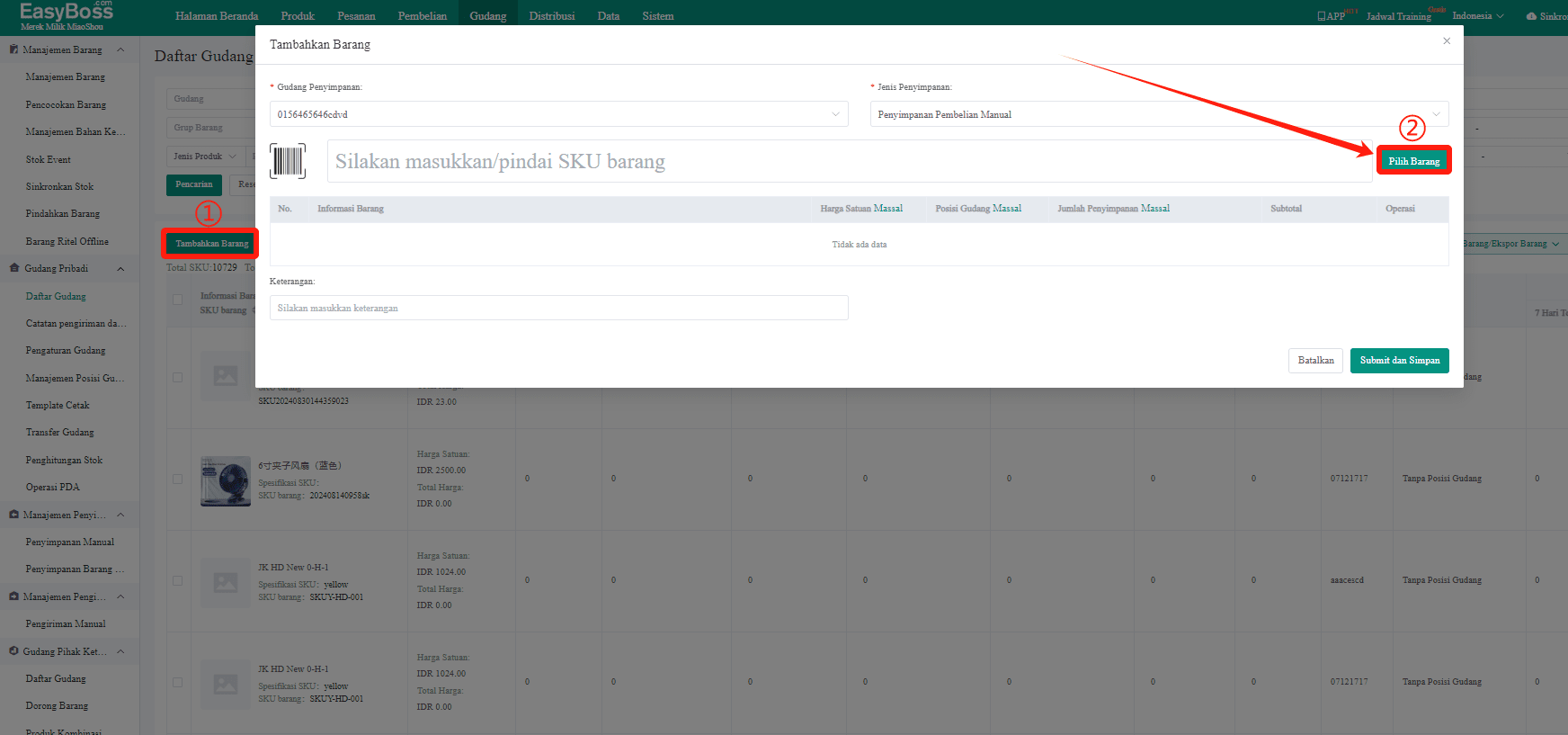Image resolution: width=1568 pixels, height=735 pixels.
Task: Open the Gudang Penyimpanan dropdown
Action: (x=558, y=114)
